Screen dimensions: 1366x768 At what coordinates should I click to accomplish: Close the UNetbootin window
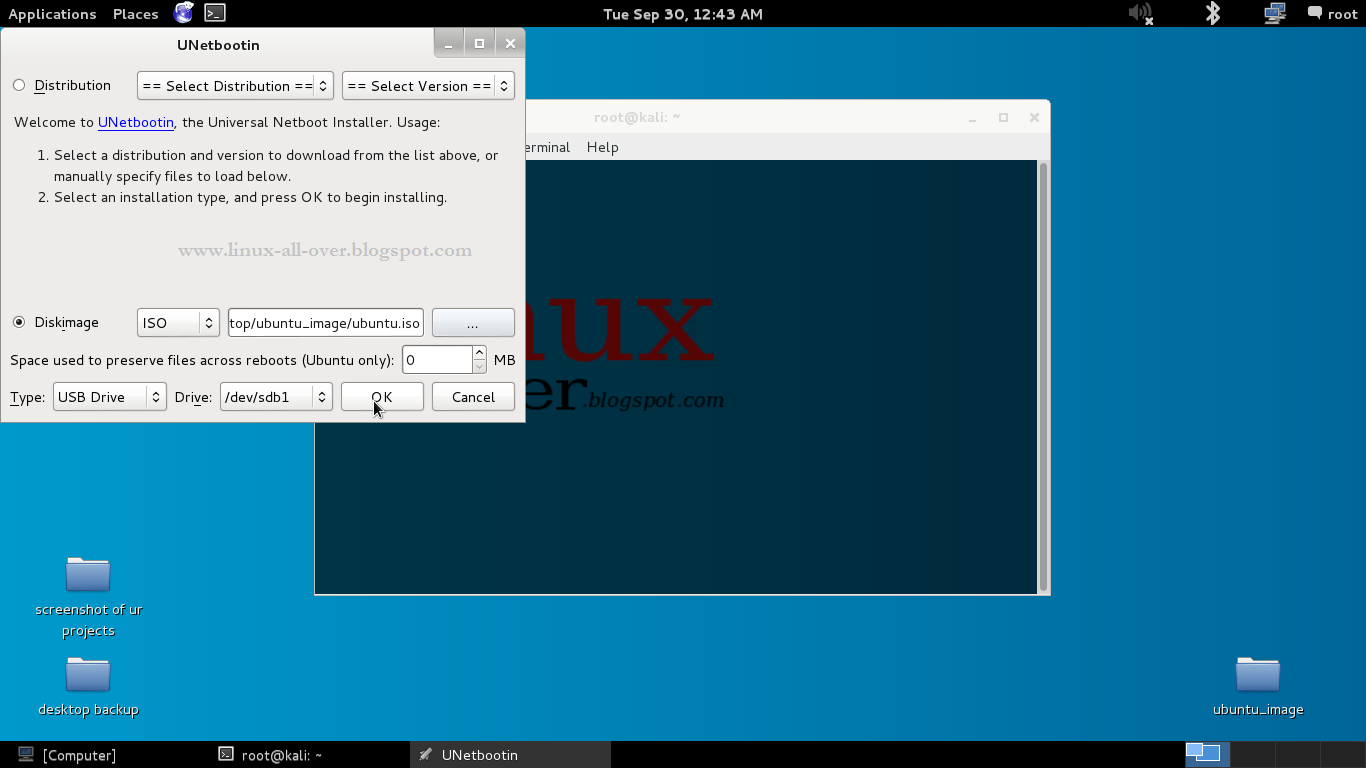[x=510, y=44]
